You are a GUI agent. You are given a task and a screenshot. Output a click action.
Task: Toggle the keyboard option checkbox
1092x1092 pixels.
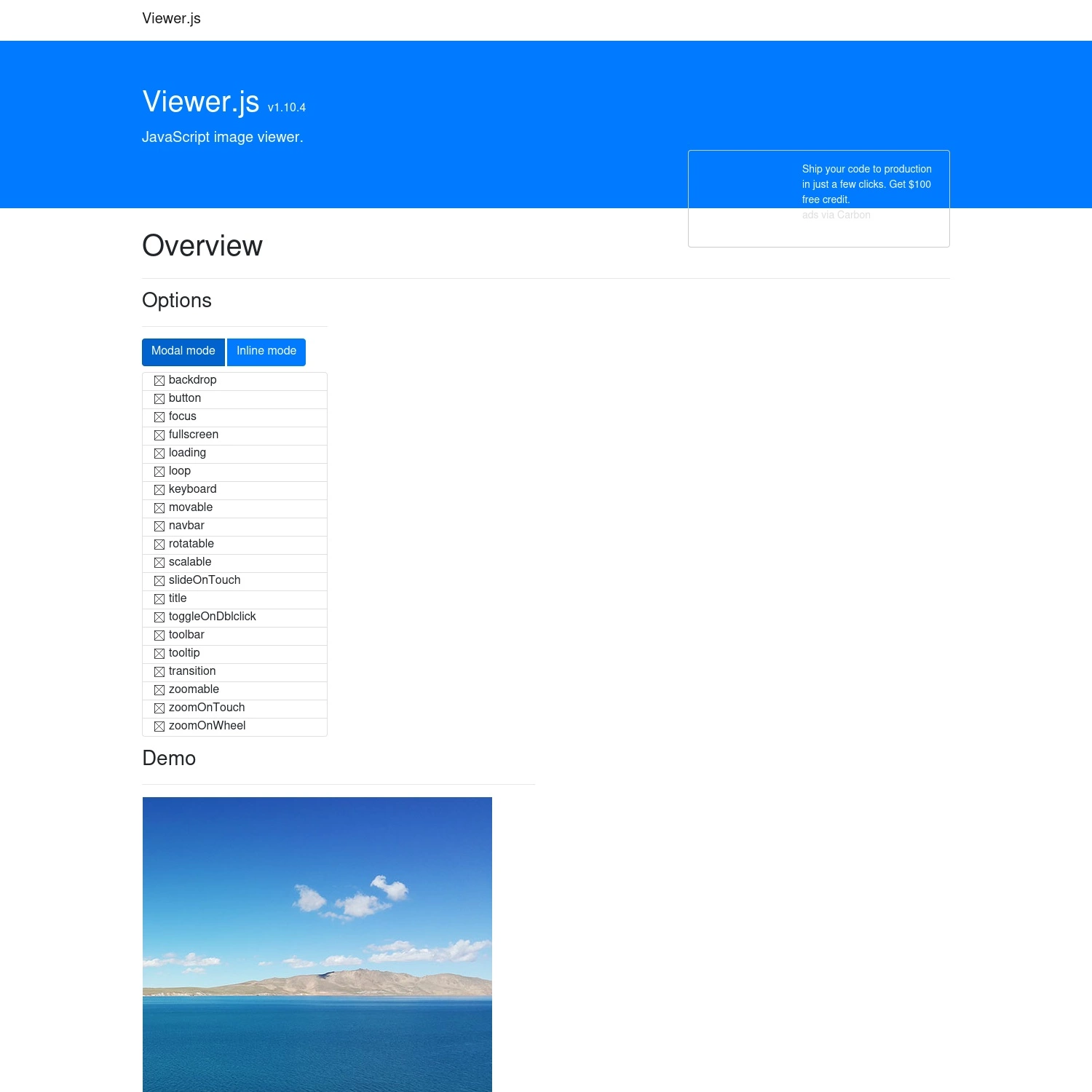[x=159, y=490]
